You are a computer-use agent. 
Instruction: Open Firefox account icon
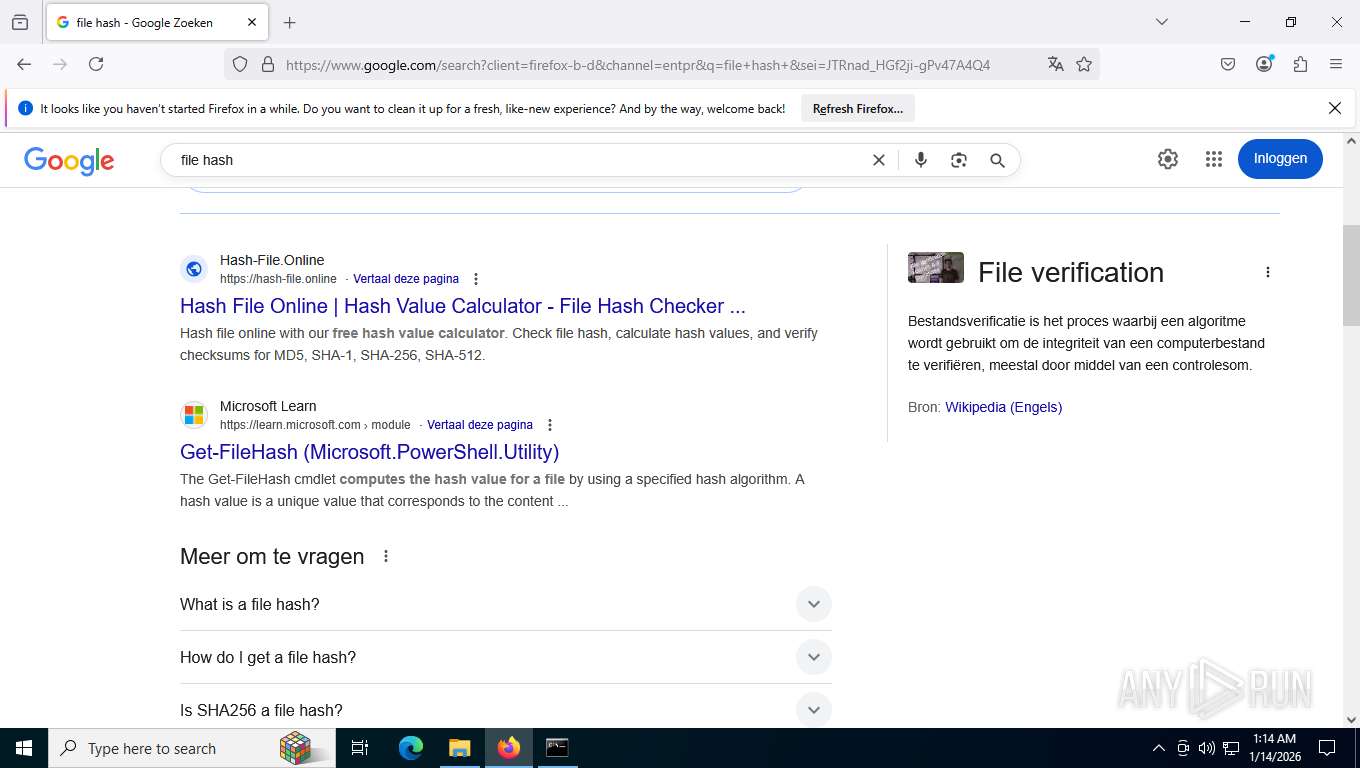1264,64
